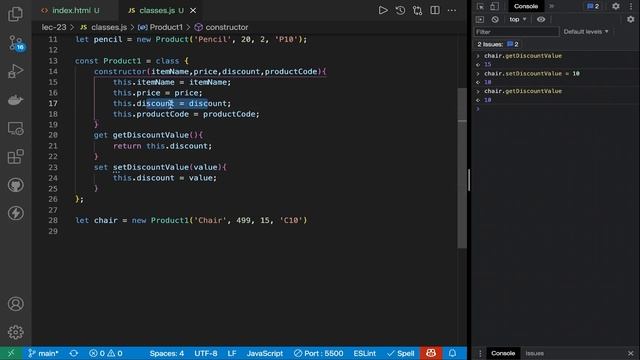The width and height of the screenshot is (640, 360).
Task: Open the Default levels dropdown
Action: coord(586,32)
